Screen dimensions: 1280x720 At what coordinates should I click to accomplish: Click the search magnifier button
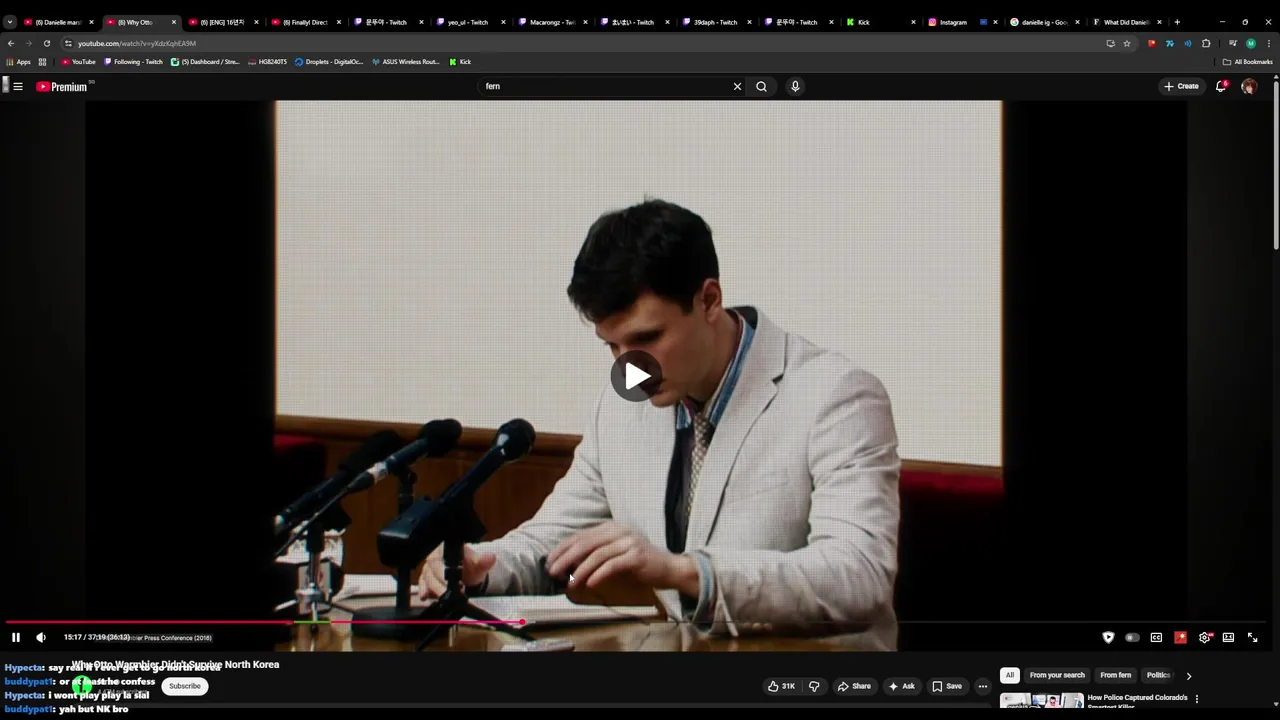pos(761,86)
